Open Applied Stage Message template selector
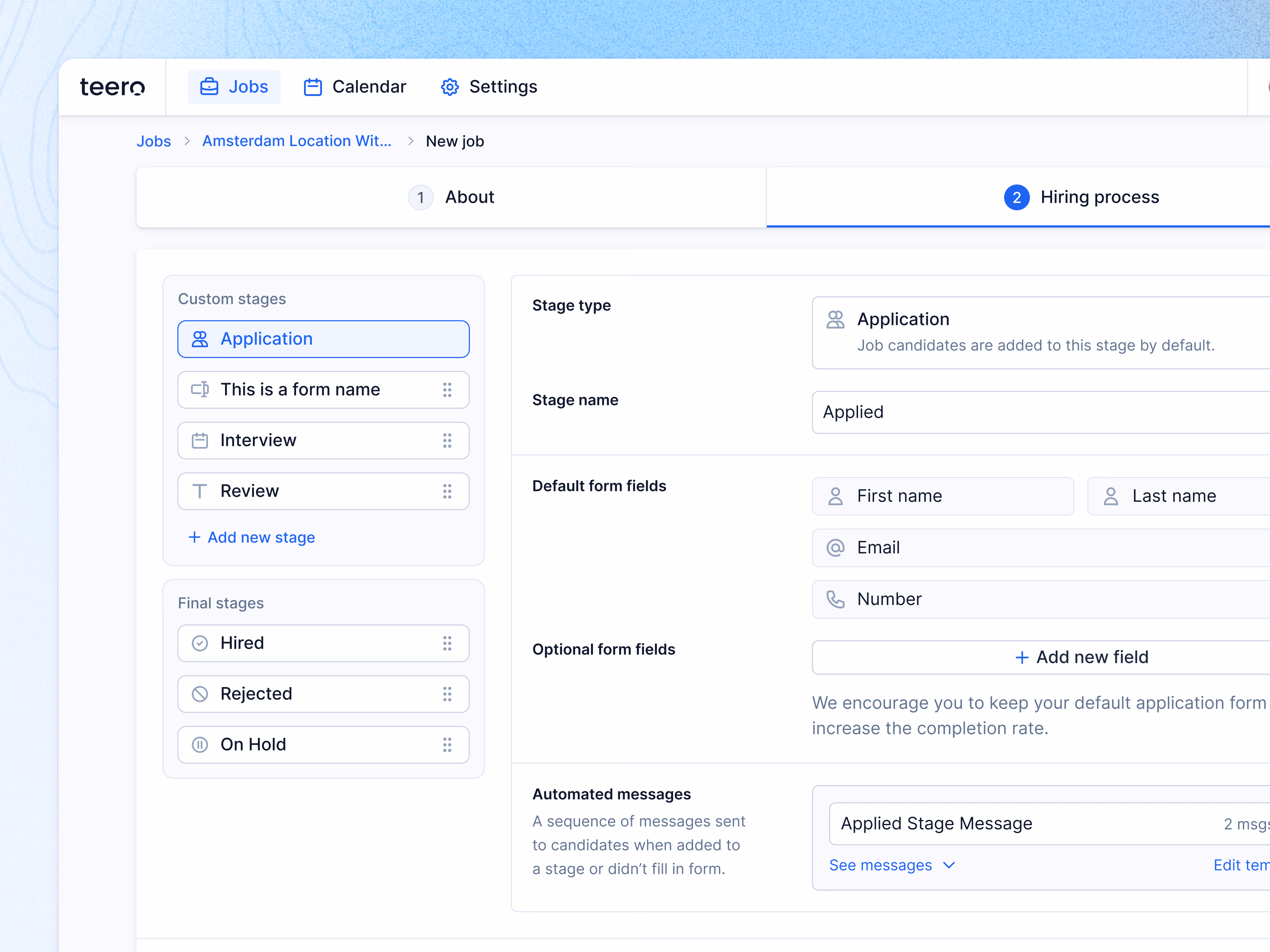Viewport: 1270px width, 952px height. pos(1049,823)
